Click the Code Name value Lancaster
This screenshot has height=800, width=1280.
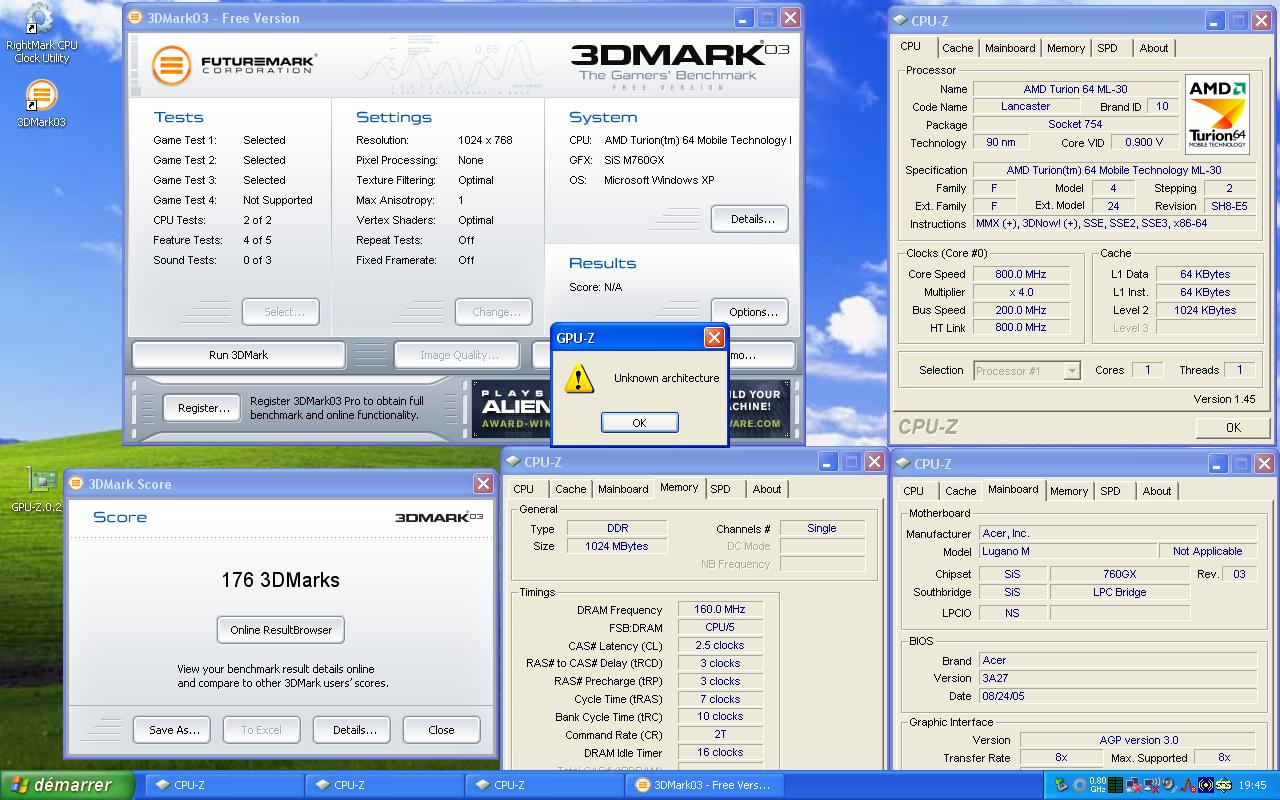(x=1025, y=106)
